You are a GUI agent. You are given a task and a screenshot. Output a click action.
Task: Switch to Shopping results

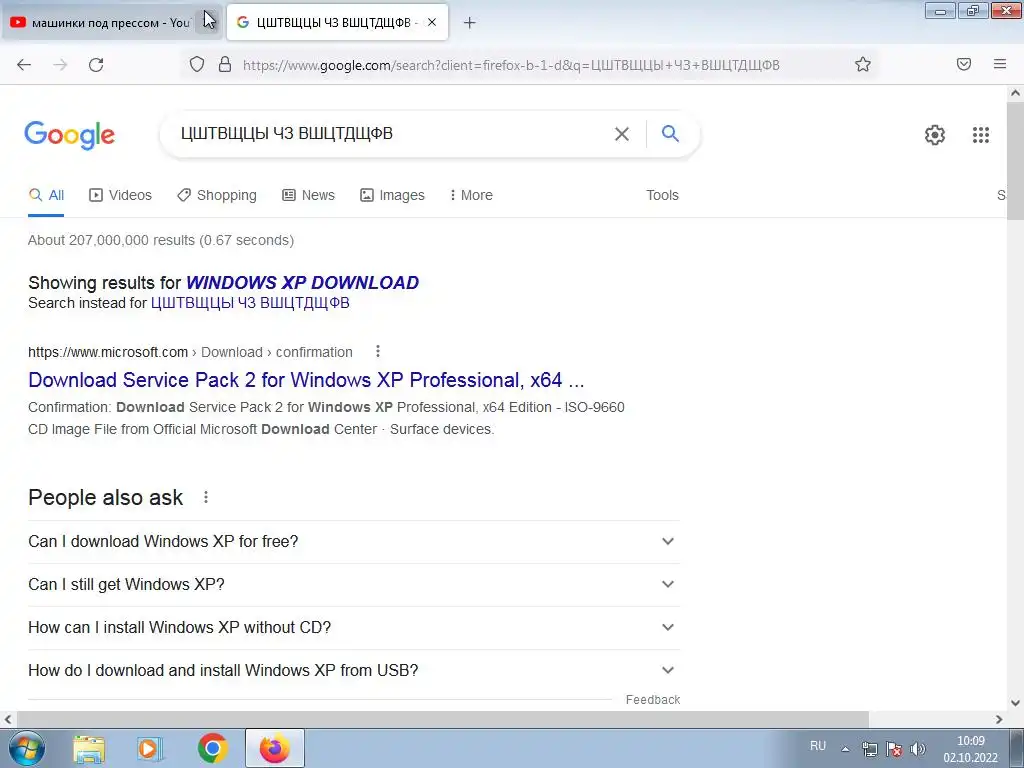217,195
